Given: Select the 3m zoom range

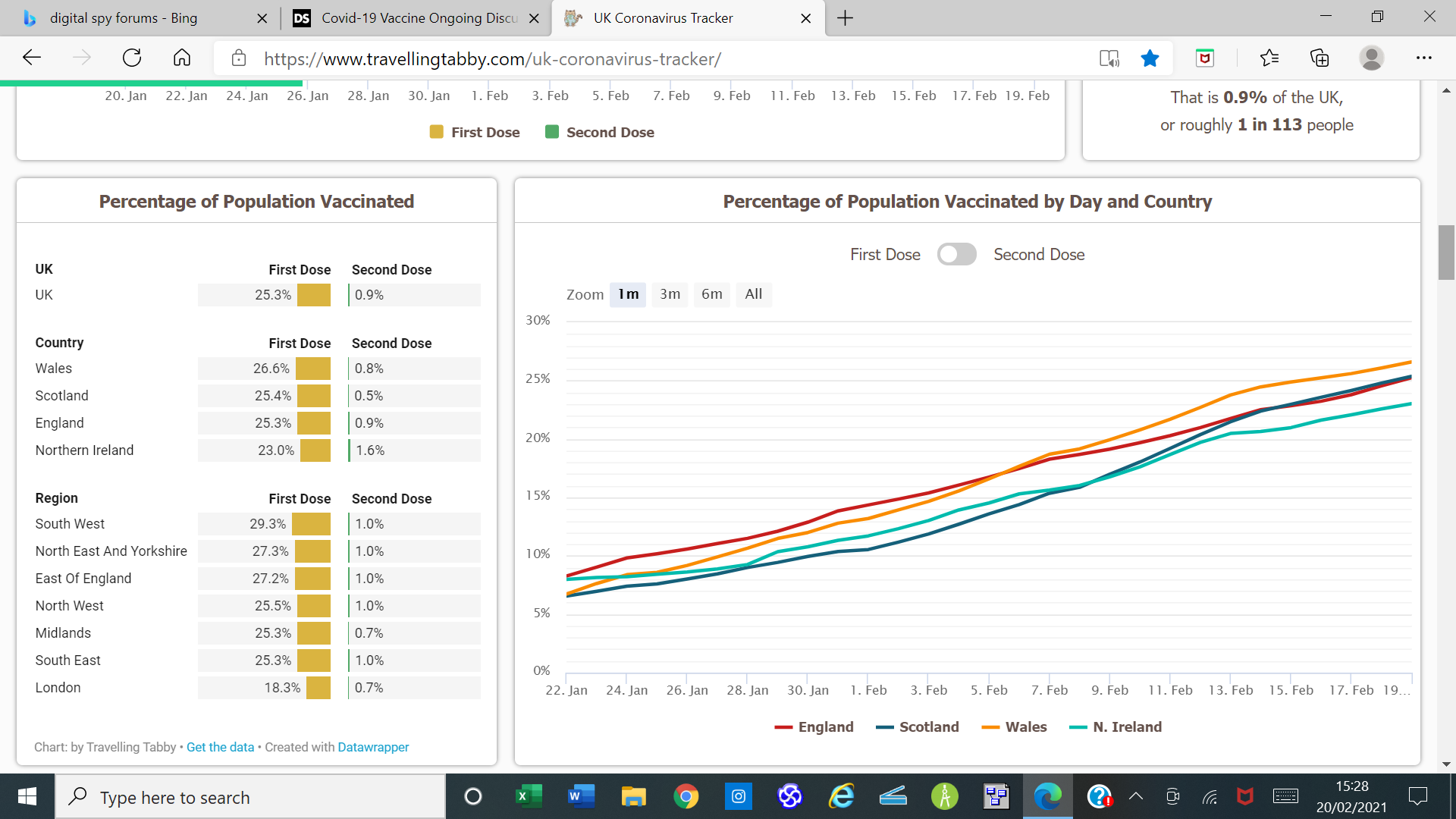Looking at the screenshot, I should 670,294.
